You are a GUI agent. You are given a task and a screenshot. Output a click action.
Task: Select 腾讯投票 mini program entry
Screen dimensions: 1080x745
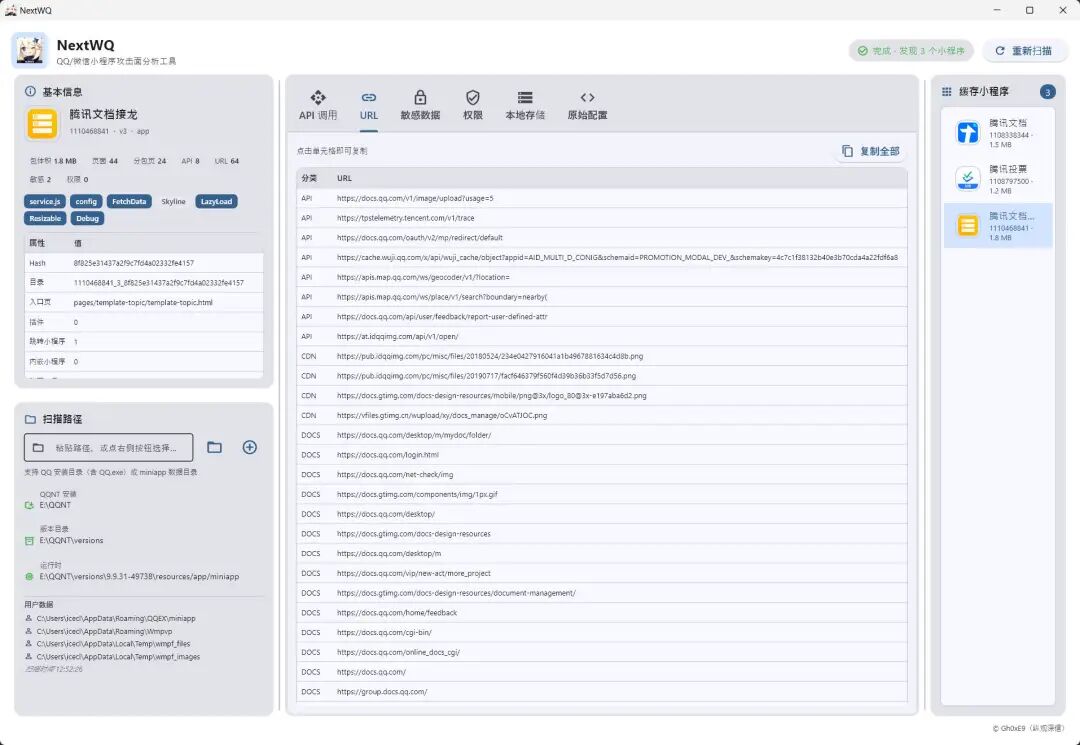click(x=998, y=179)
